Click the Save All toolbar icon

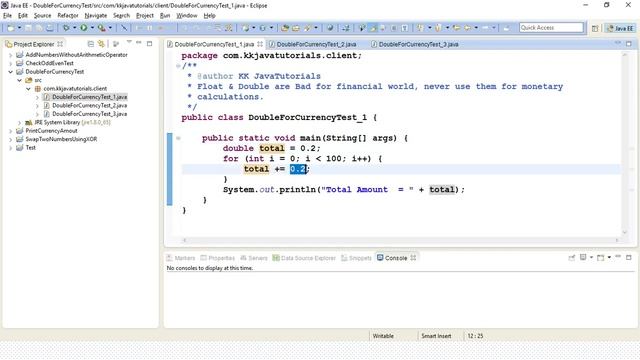39,28
